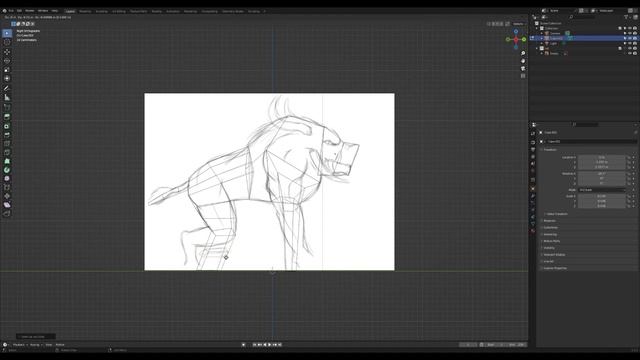Hide Cube.001 in viewport via eye icon
The width and height of the screenshot is (640, 360).
click(x=630, y=38)
